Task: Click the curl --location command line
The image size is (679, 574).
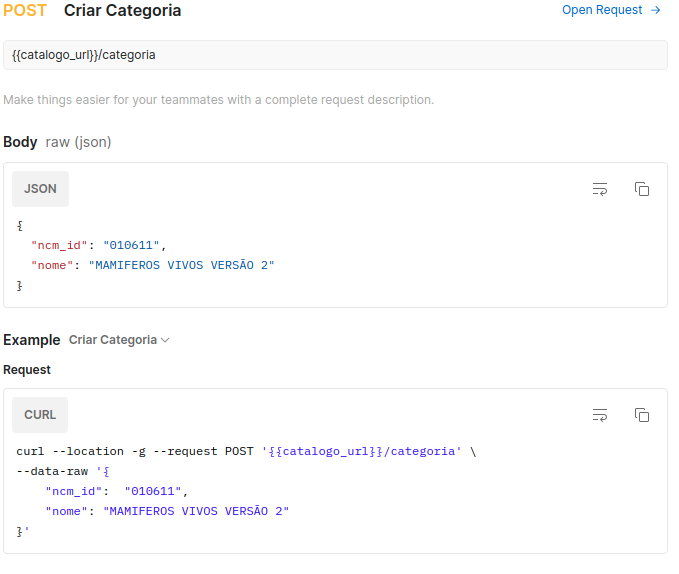Action: coord(246,451)
